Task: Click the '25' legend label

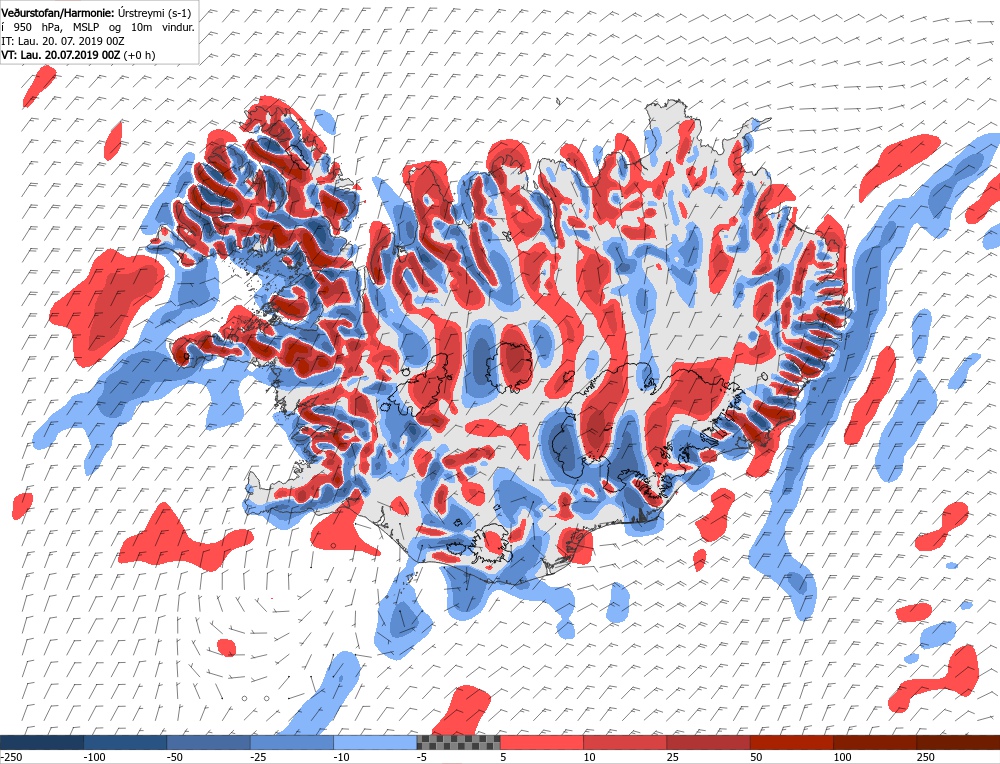Action: pos(673,757)
